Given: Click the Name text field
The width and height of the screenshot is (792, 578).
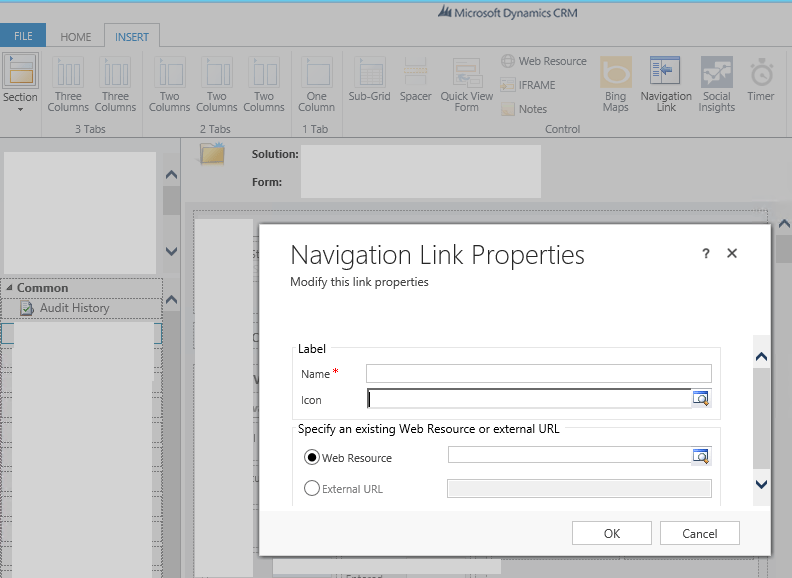Looking at the screenshot, I should click(538, 374).
